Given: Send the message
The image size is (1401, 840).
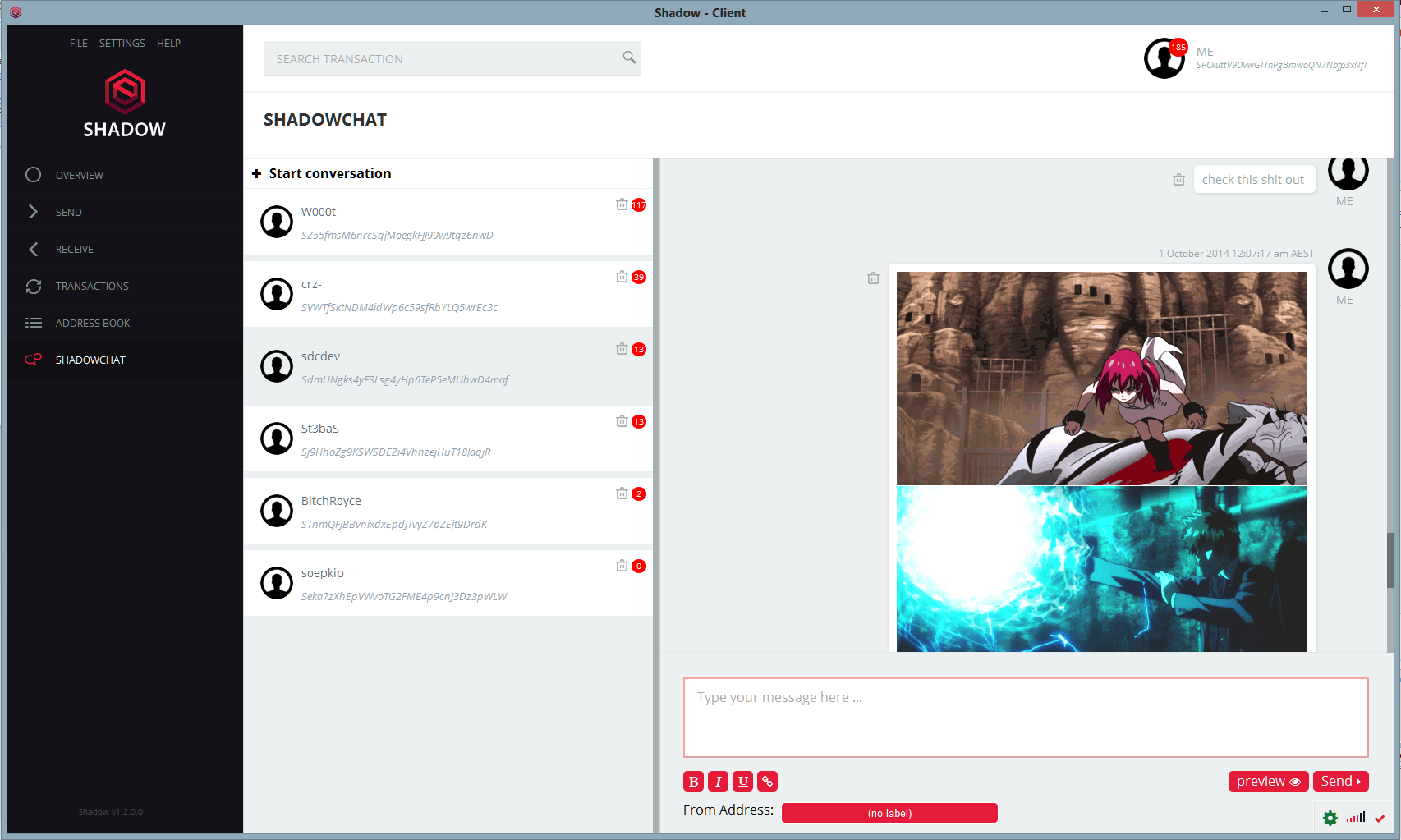Looking at the screenshot, I should pos(1340,782).
